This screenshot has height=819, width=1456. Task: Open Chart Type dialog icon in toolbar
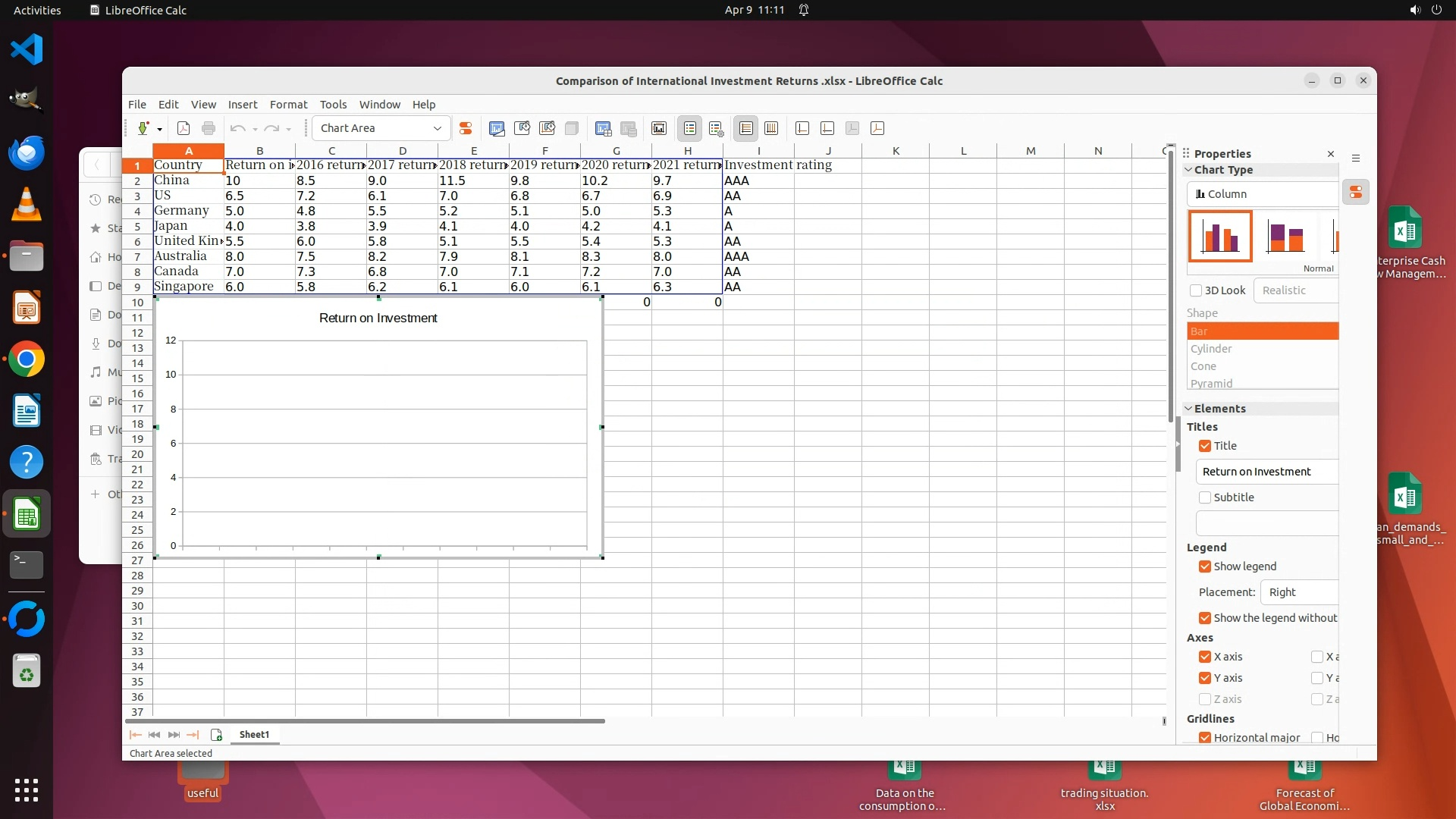(497, 128)
